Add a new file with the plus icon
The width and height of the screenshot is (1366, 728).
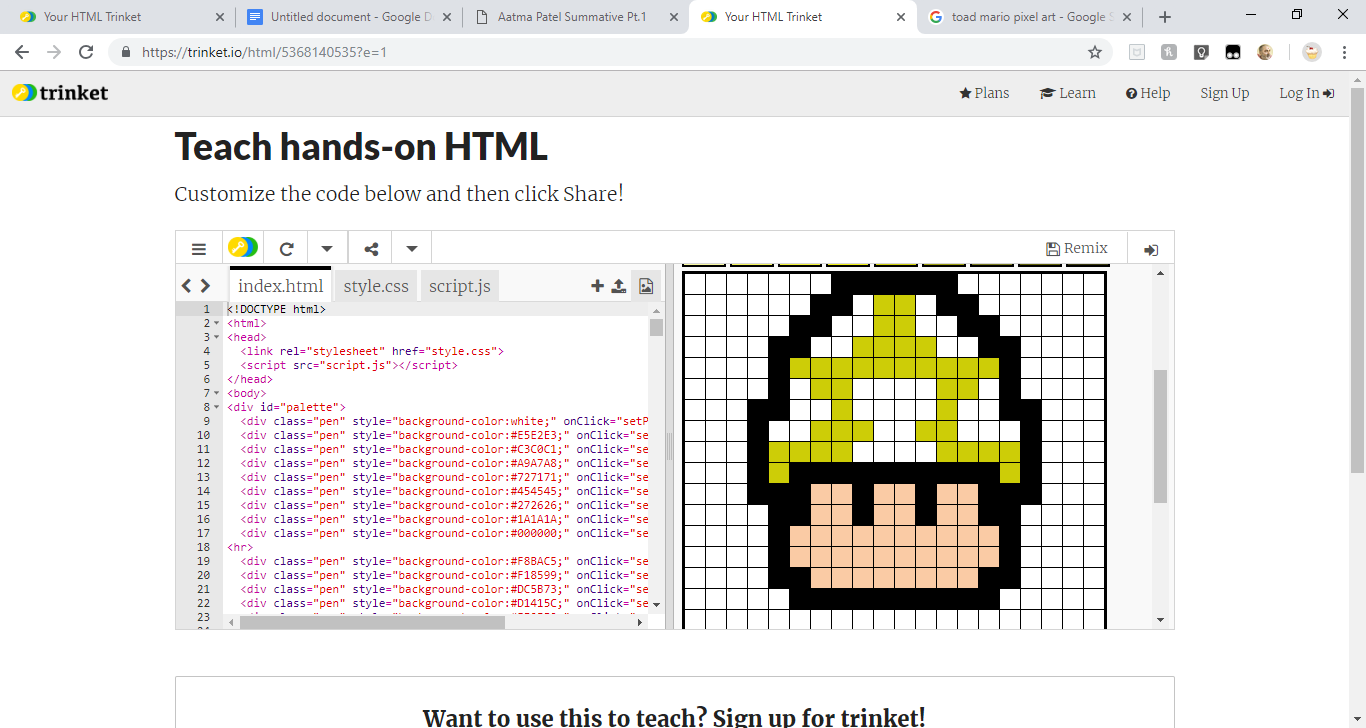pos(598,286)
